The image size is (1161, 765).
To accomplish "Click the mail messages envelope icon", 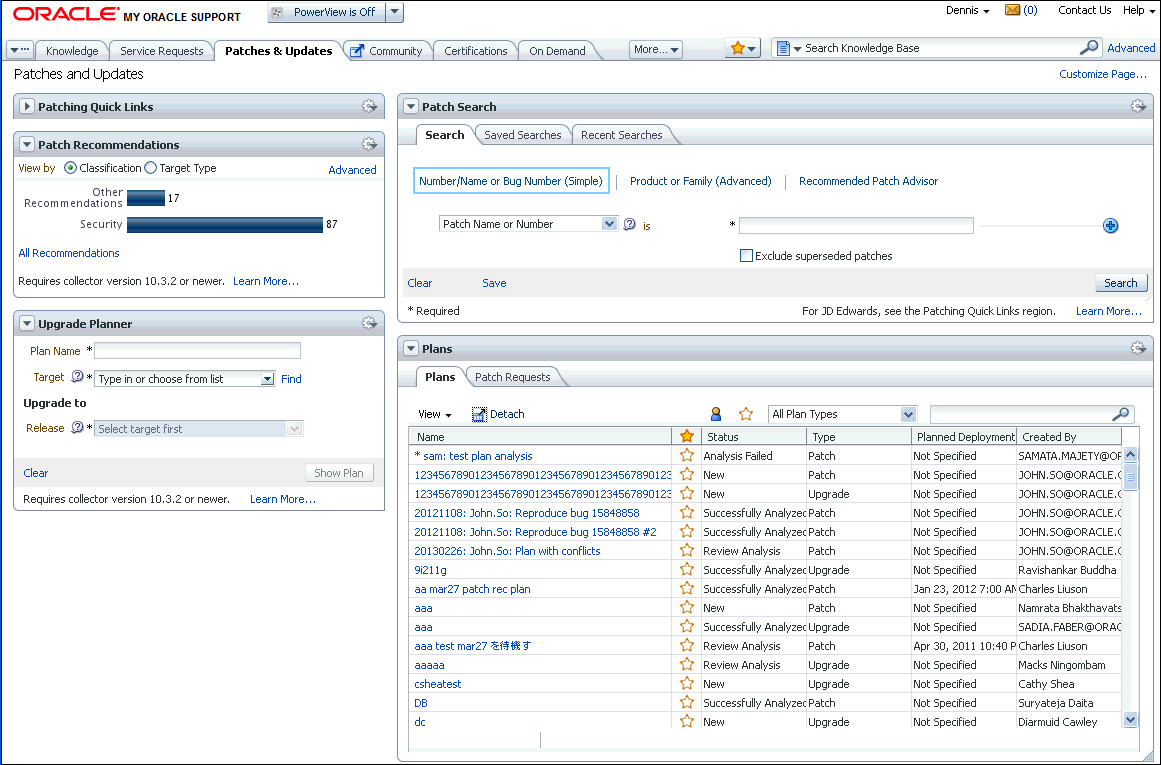I will (1012, 10).
